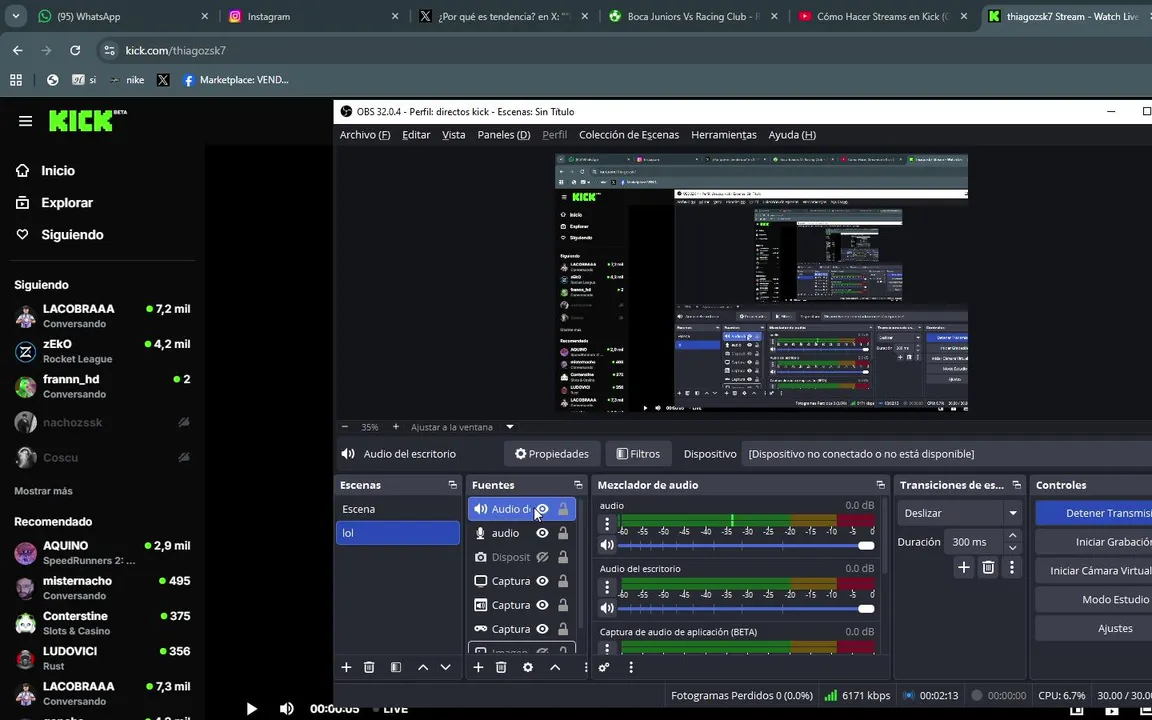The height and width of the screenshot is (720, 1152).
Task: Move the scene down with Escenas down arrow
Action: [x=445, y=667]
